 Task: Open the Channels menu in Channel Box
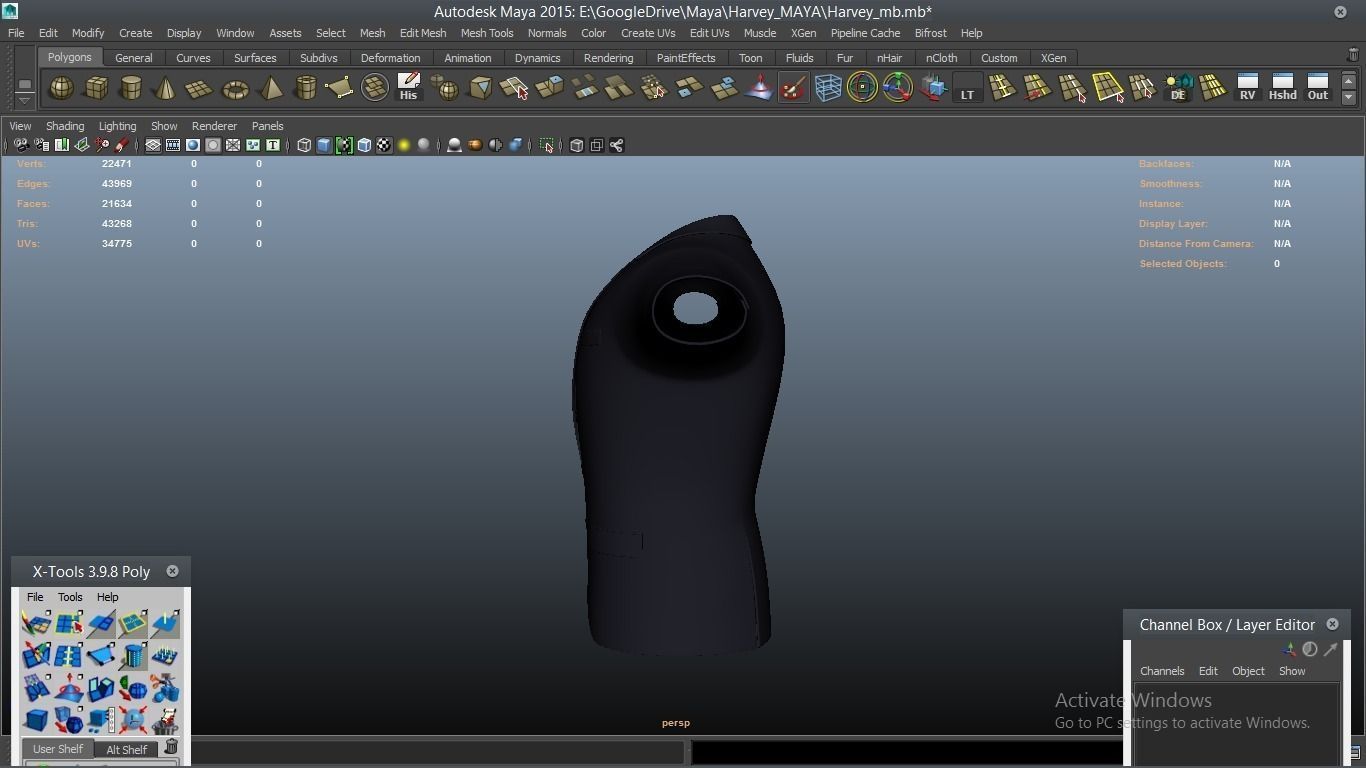(x=1162, y=671)
